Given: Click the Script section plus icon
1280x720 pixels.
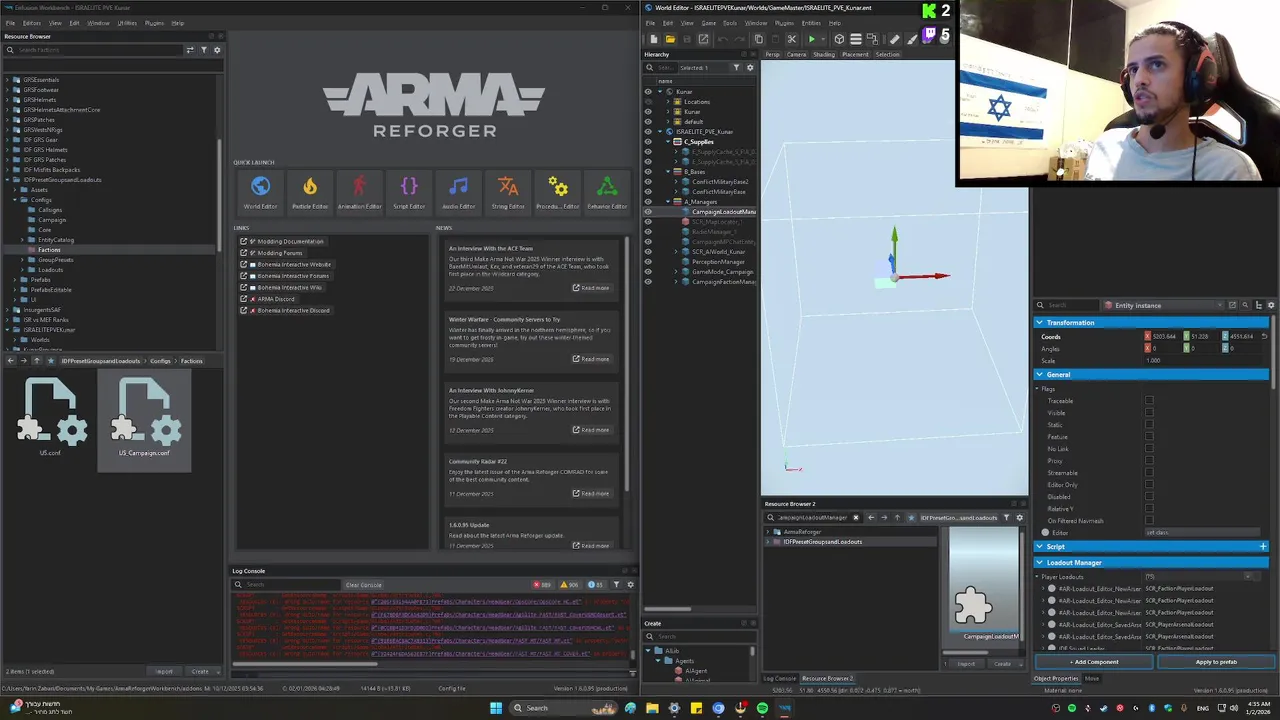Looking at the screenshot, I should click(1263, 547).
